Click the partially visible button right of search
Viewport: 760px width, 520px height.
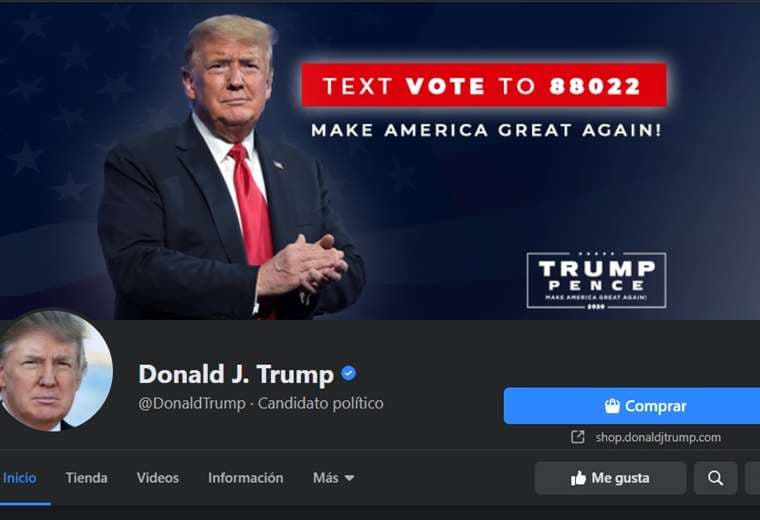[752, 478]
